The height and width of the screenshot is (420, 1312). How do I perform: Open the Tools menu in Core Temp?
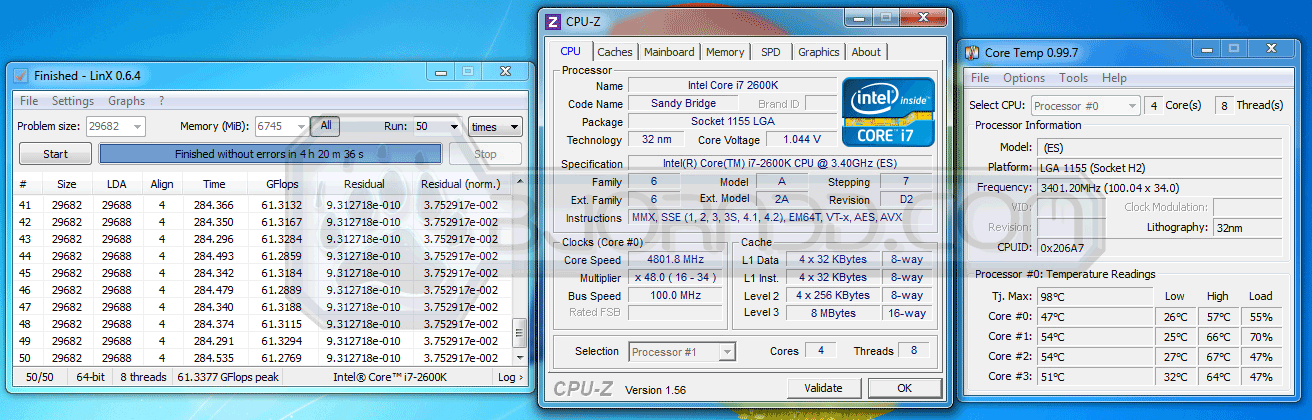[x=1074, y=78]
